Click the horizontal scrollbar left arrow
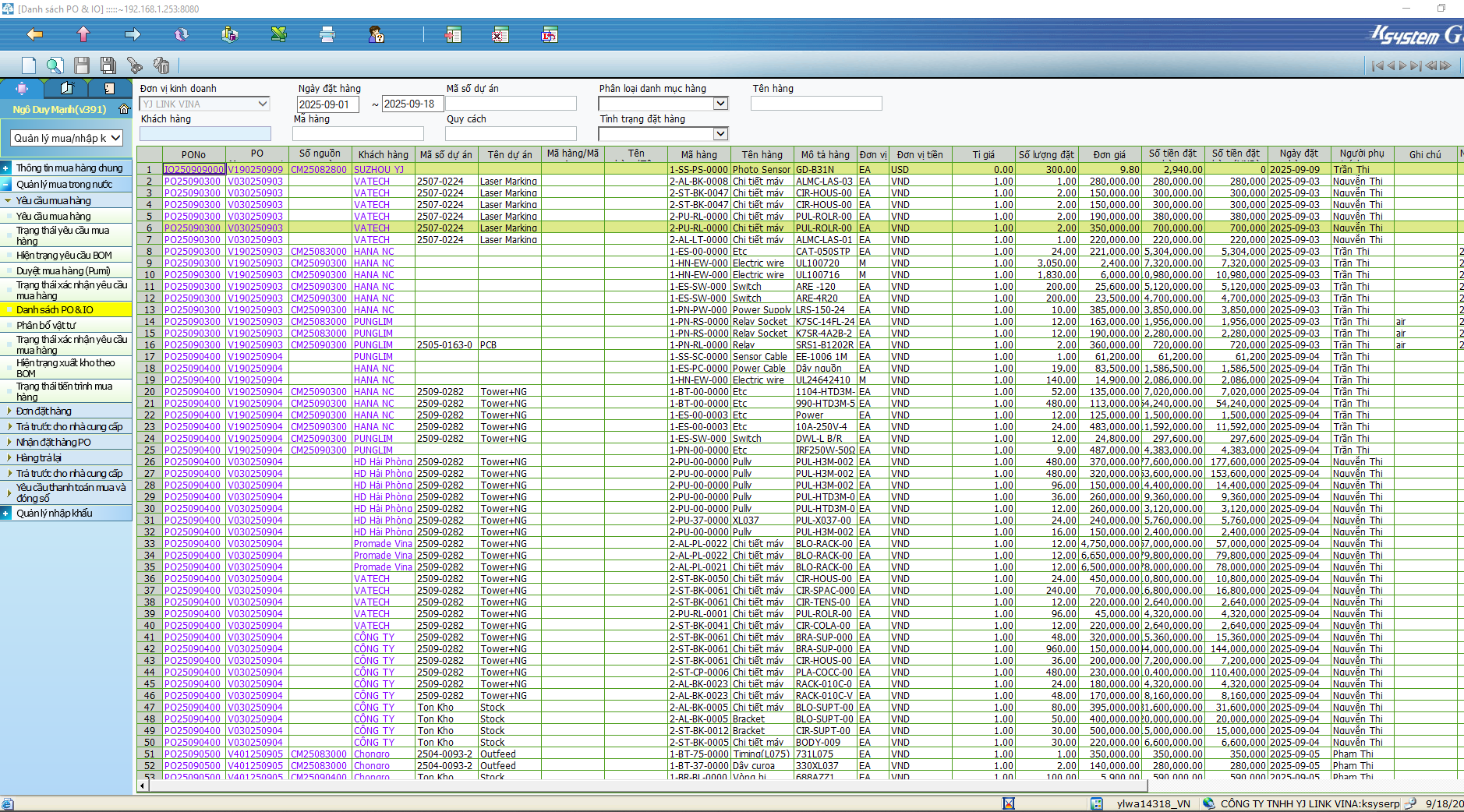Screen dimensions: 1464x812 pyautogui.click(x=143, y=786)
